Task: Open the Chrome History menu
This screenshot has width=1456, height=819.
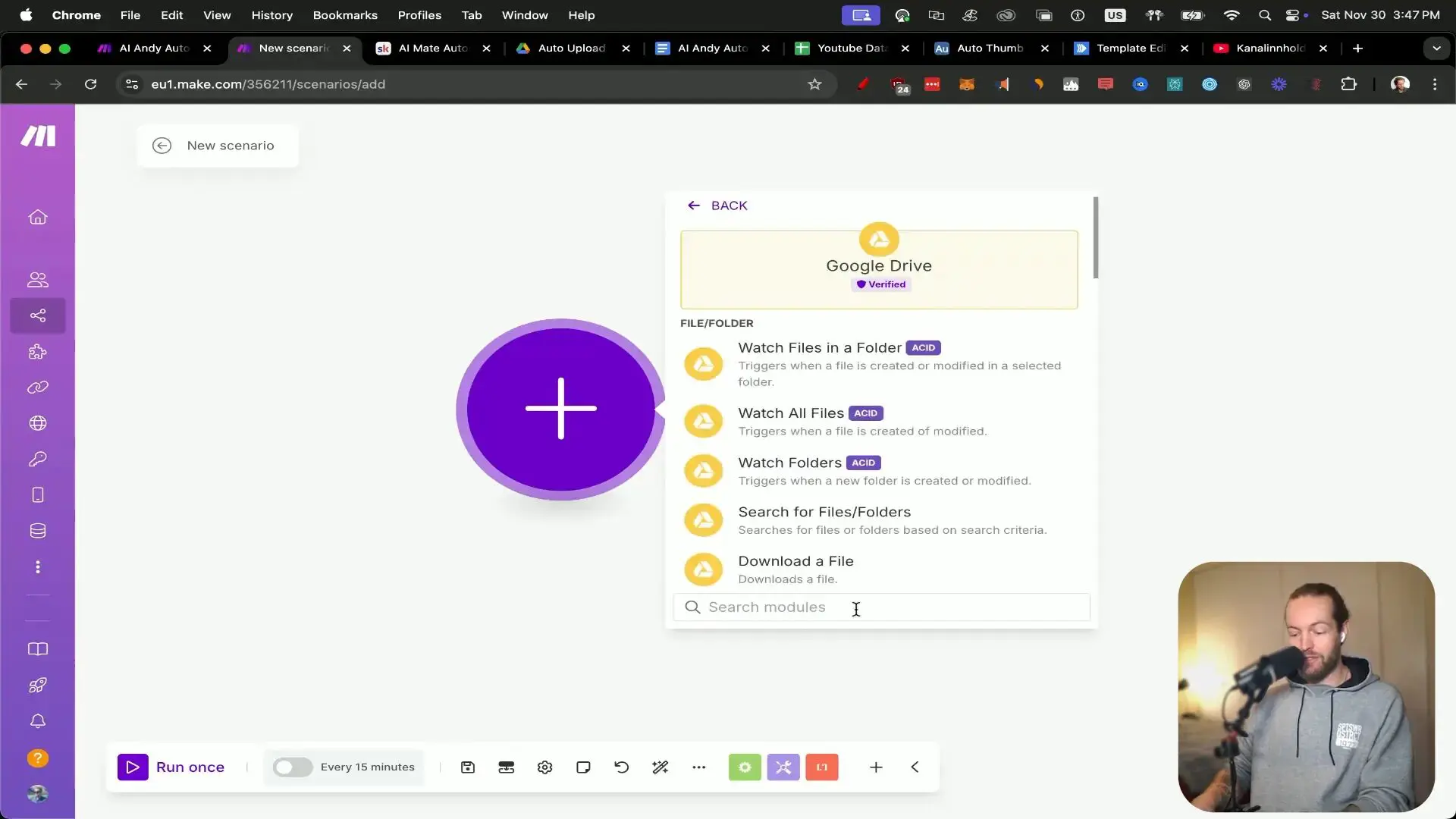Action: click(x=271, y=15)
